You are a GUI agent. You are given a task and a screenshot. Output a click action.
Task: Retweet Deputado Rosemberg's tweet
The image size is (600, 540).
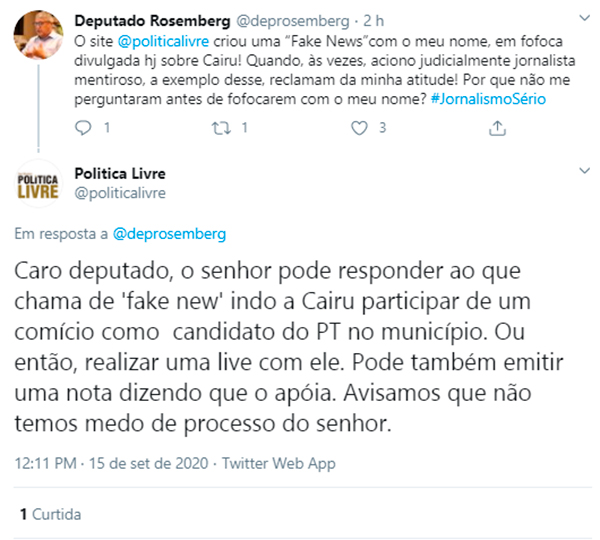pyautogui.click(x=224, y=128)
